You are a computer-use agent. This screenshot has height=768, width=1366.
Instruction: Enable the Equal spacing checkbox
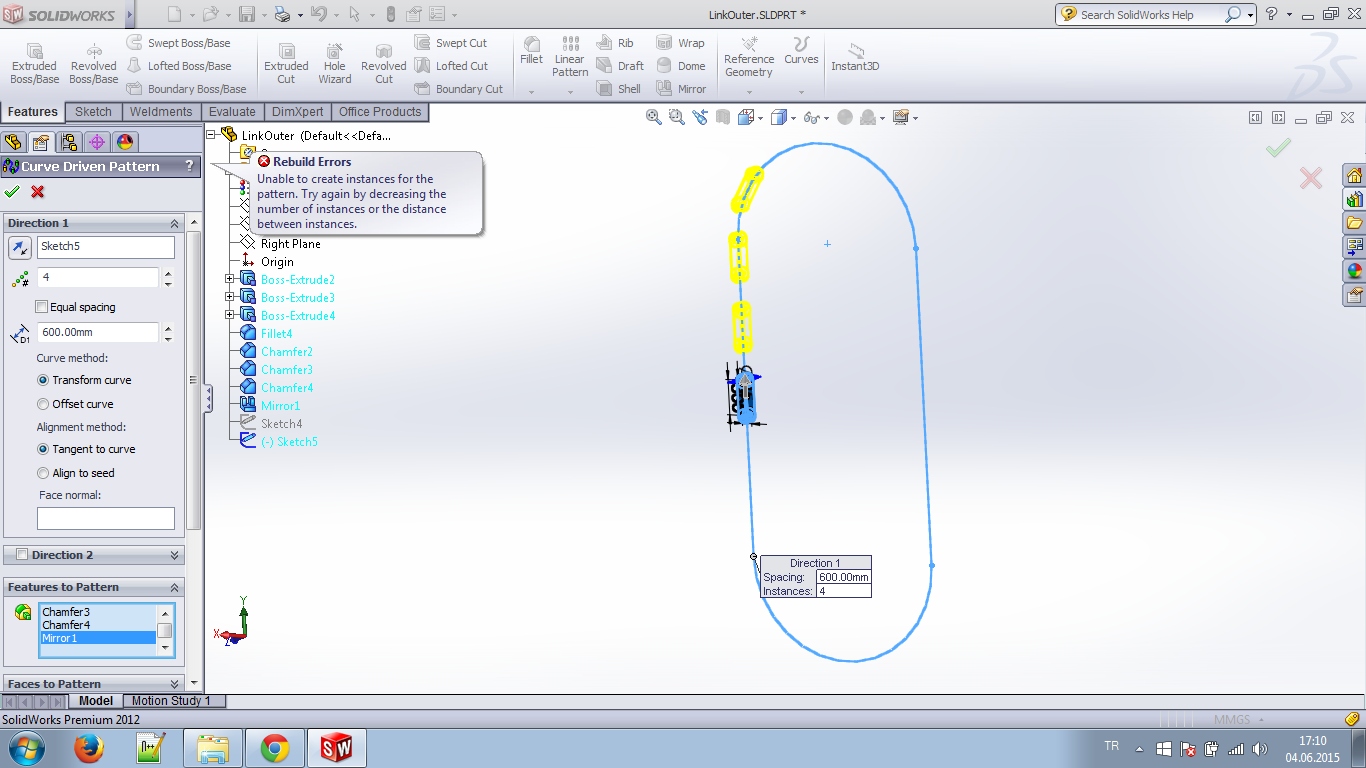(41, 307)
